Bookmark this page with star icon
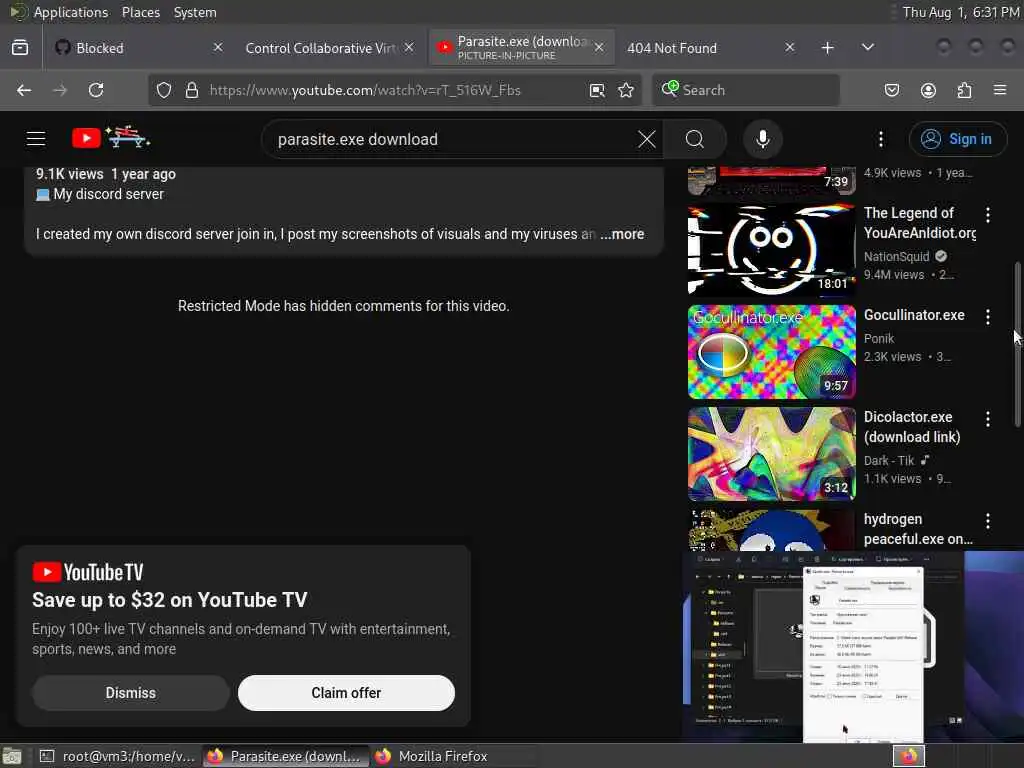Image resolution: width=1024 pixels, height=768 pixels. [x=626, y=90]
